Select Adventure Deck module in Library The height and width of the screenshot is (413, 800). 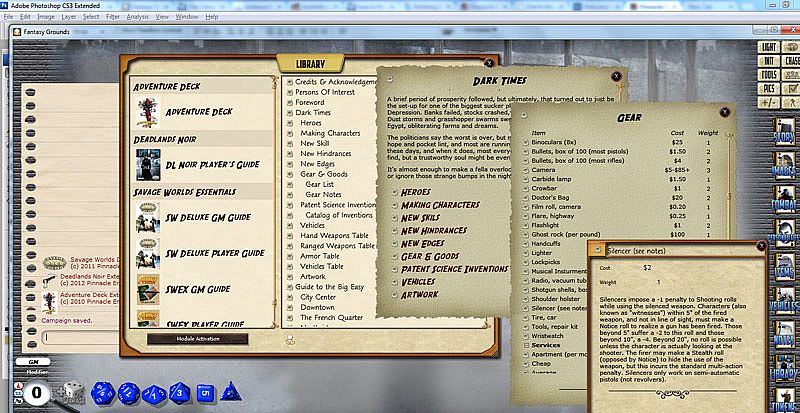[202, 112]
